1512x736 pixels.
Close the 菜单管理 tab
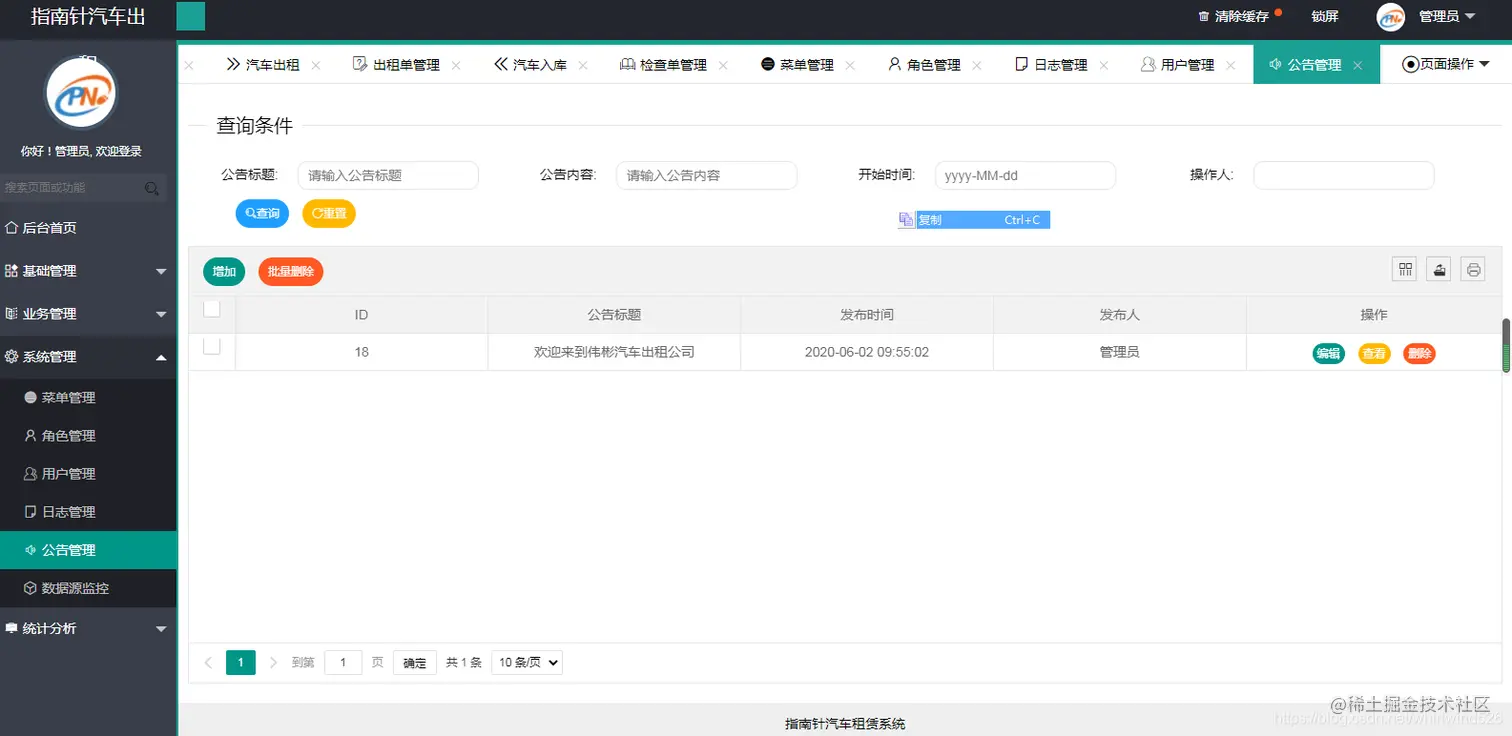(850, 65)
